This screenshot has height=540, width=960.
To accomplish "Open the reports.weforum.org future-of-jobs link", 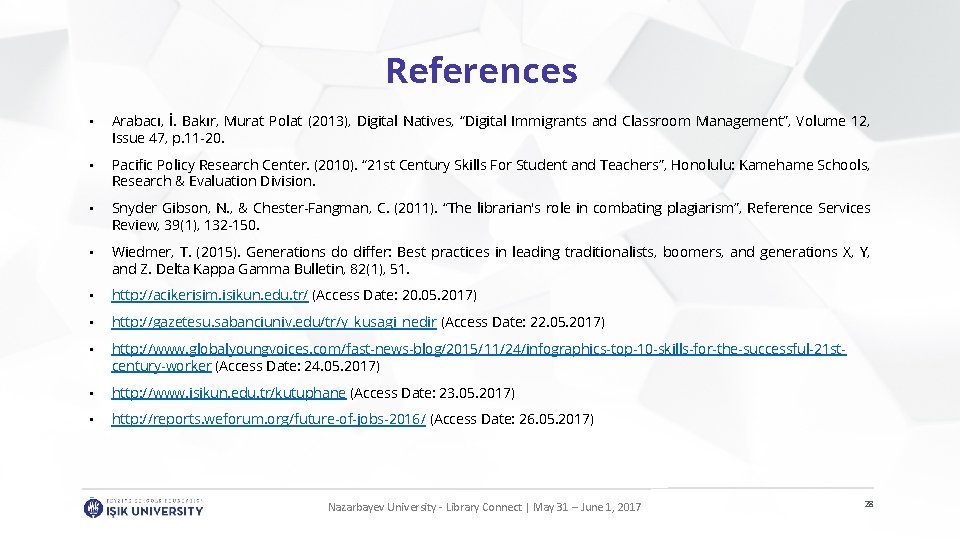I will (x=268, y=419).
